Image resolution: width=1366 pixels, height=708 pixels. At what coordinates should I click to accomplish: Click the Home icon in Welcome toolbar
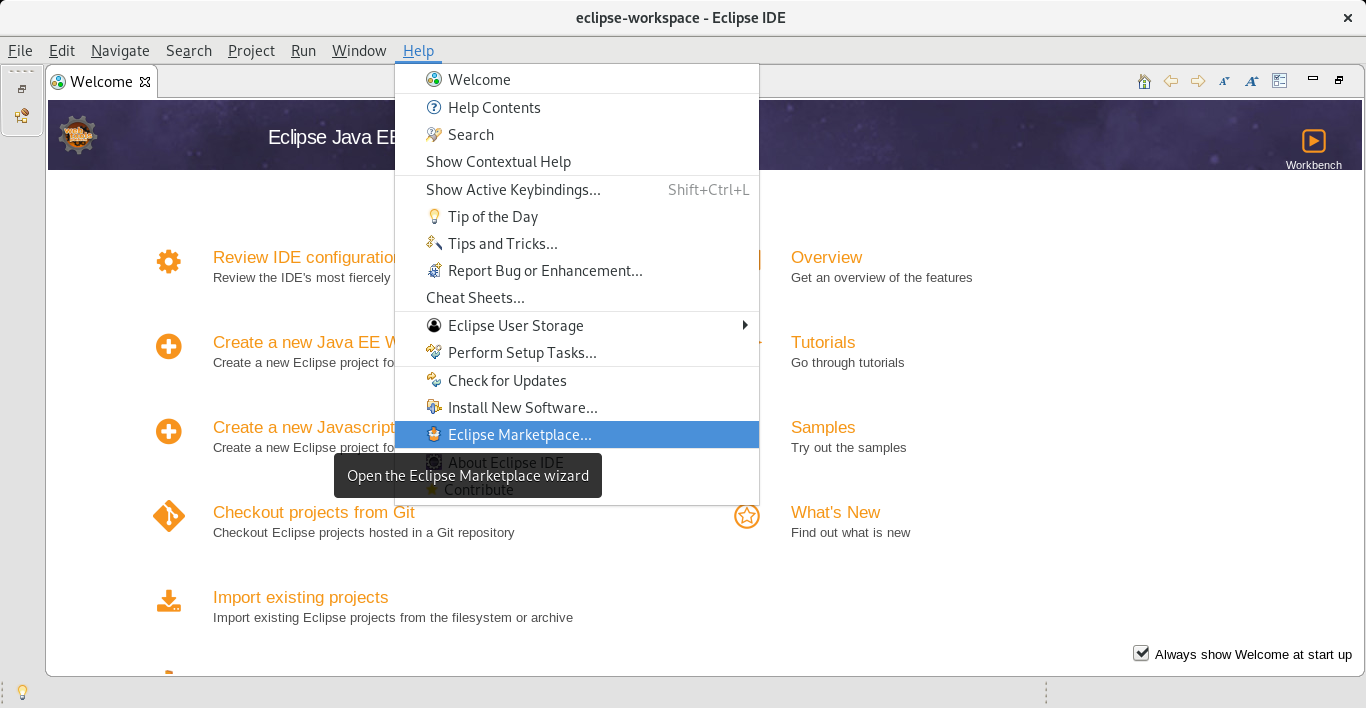1144,81
